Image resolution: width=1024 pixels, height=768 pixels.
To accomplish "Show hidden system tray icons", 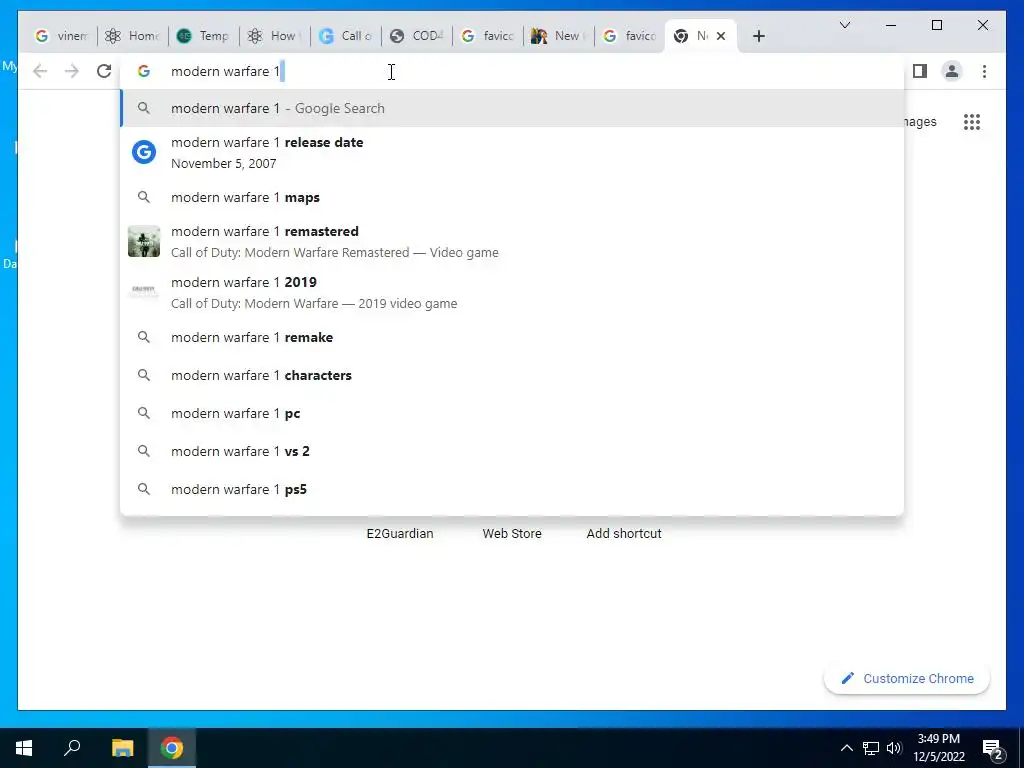I will [846, 748].
